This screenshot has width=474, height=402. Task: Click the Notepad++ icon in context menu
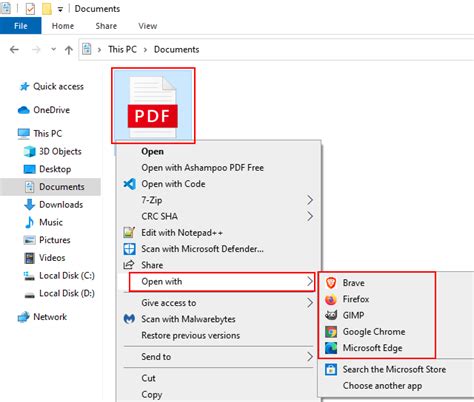click(129, 232)
